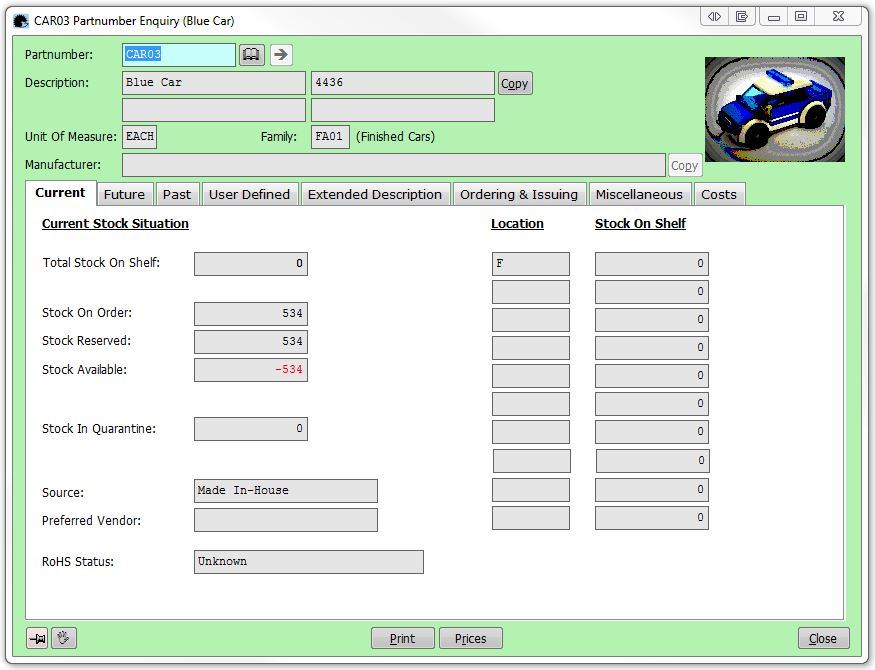Click the RoHS Status field Unknown
The width and height of the screenshot is (875, 670).
309,562
